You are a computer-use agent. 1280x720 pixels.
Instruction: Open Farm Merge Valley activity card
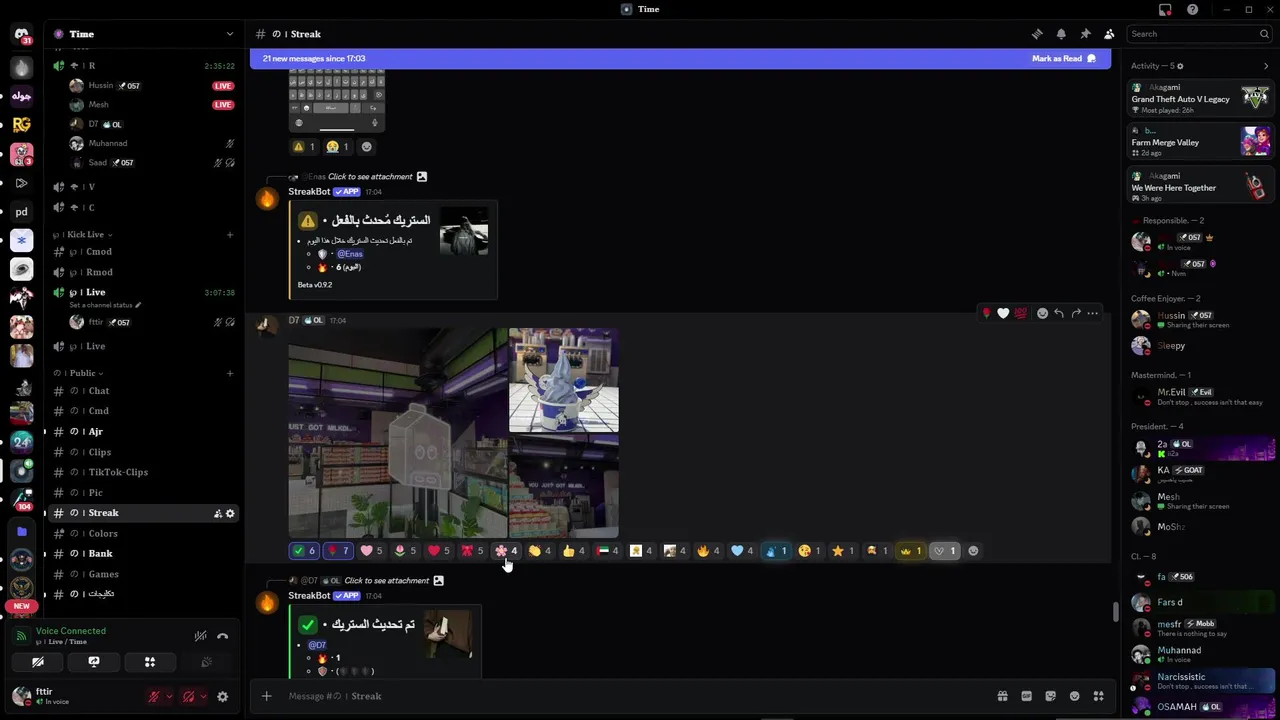(1199, 141)
